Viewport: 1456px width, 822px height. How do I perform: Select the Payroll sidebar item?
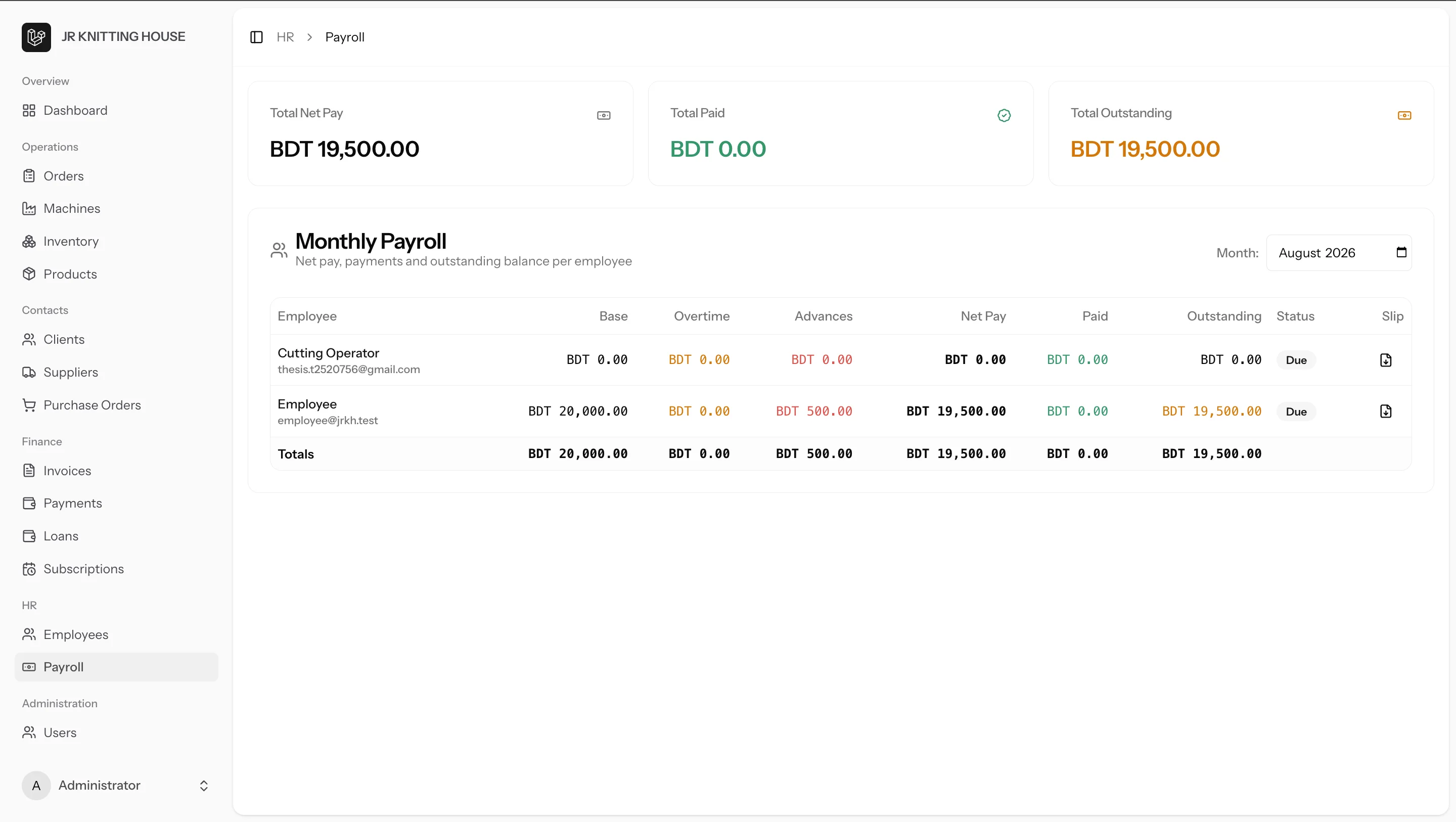[x=116, y=667]
